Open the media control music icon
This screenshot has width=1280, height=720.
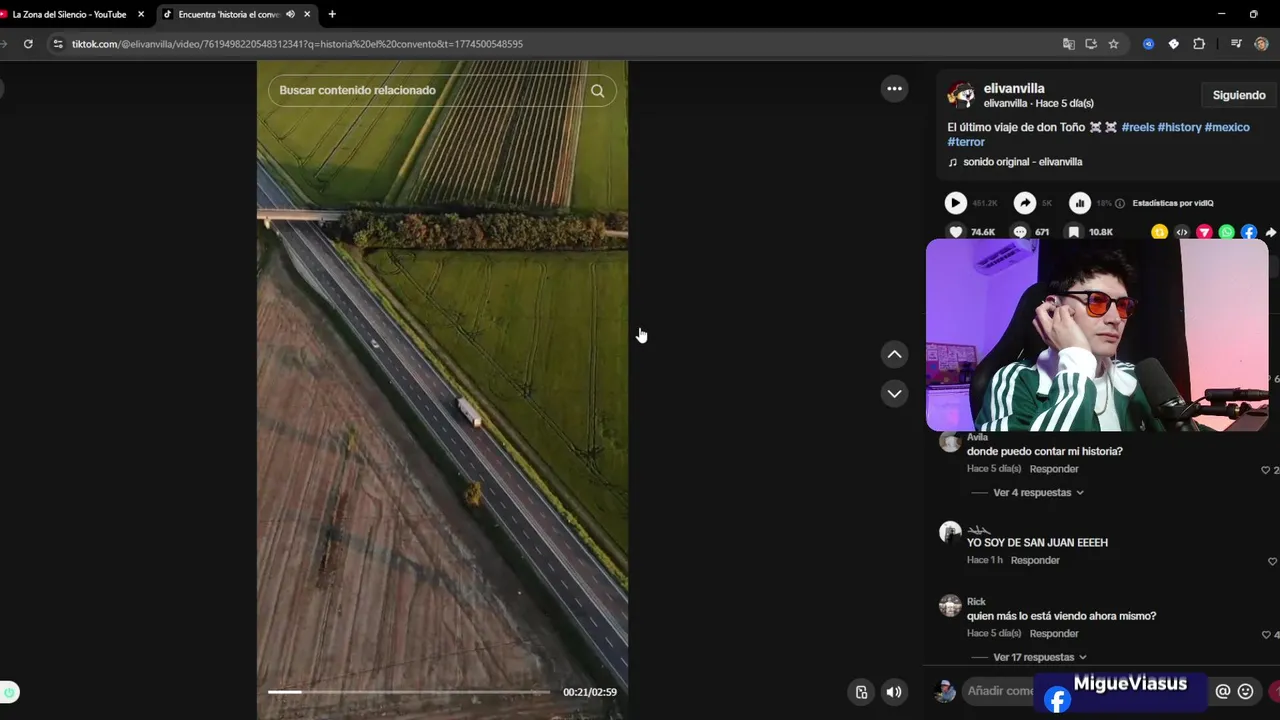[1236, 44]
